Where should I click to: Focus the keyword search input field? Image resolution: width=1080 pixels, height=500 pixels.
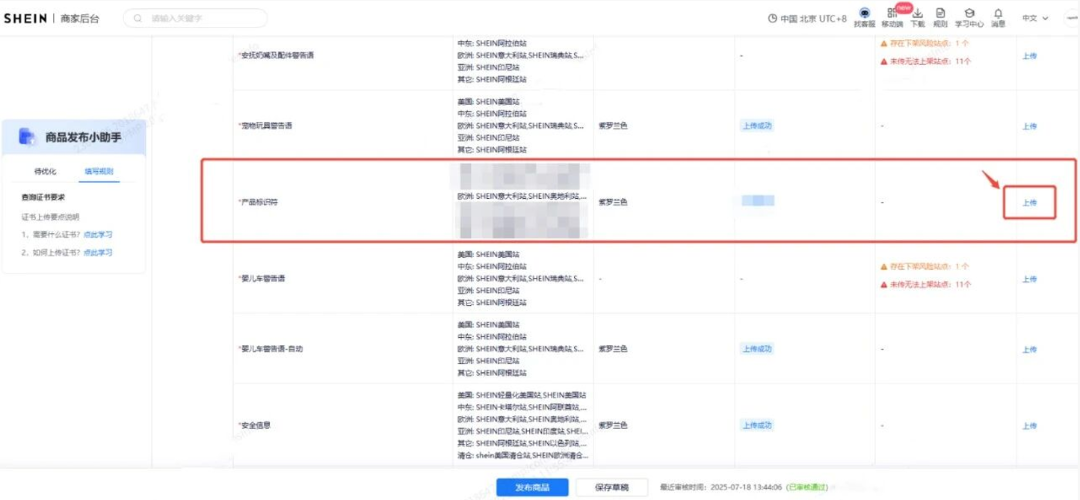[196, 19]
